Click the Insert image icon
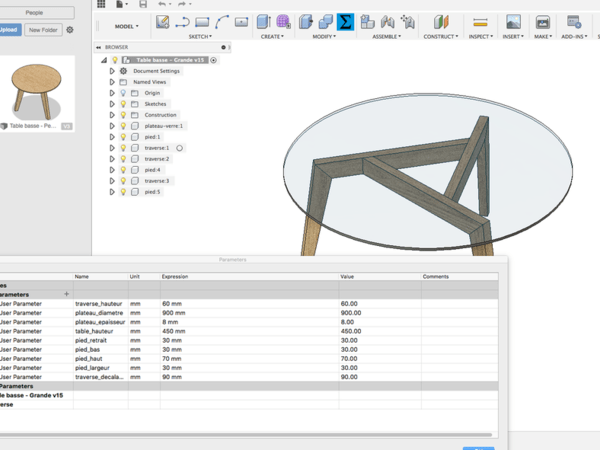The width and height of the screenshot is (600, 450). [513, 22]
